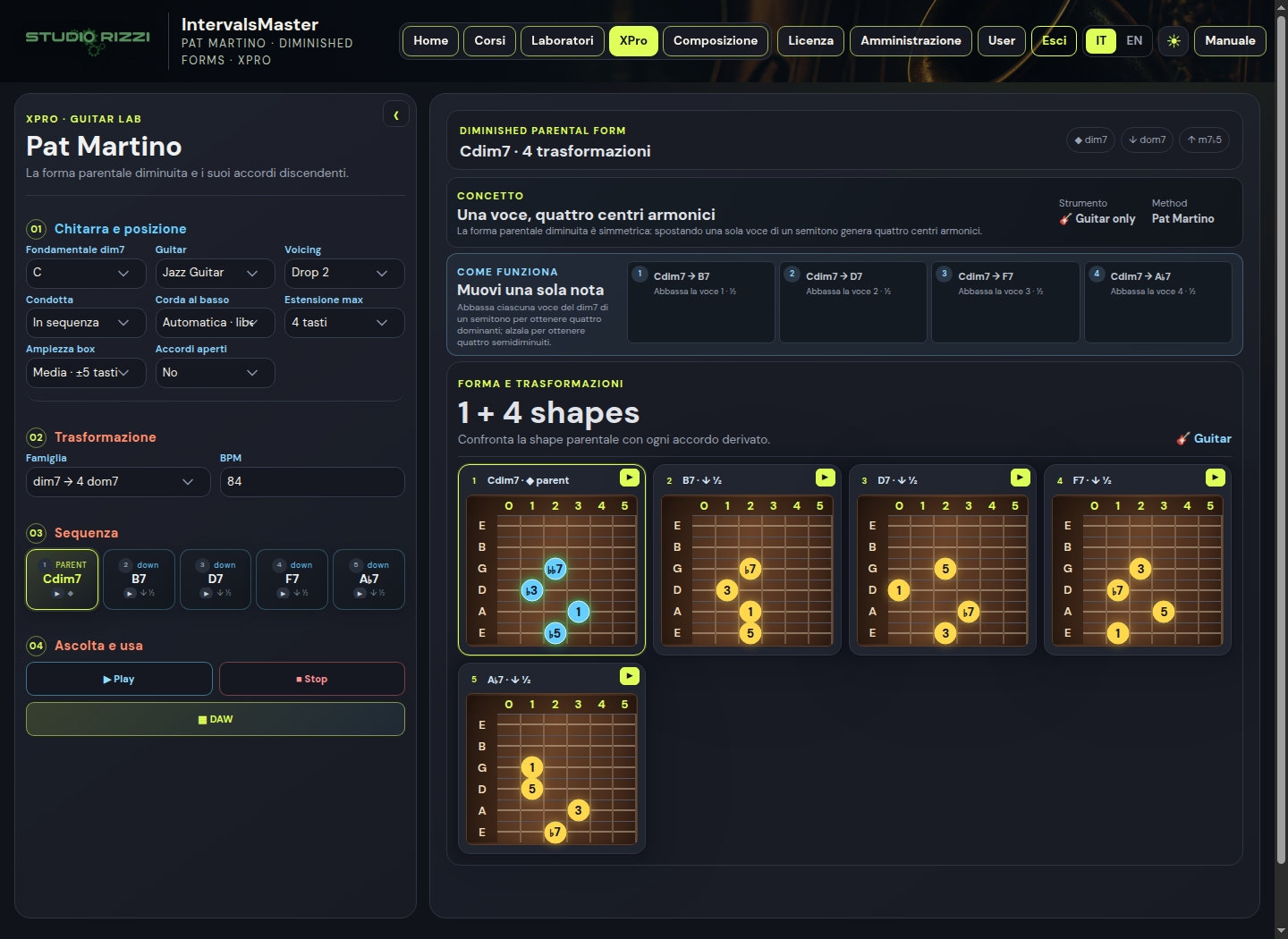Collapse the Guitar Lab sidebar with the chevron
Viewport: 1288px width, 939px height.
pos(396,114)
